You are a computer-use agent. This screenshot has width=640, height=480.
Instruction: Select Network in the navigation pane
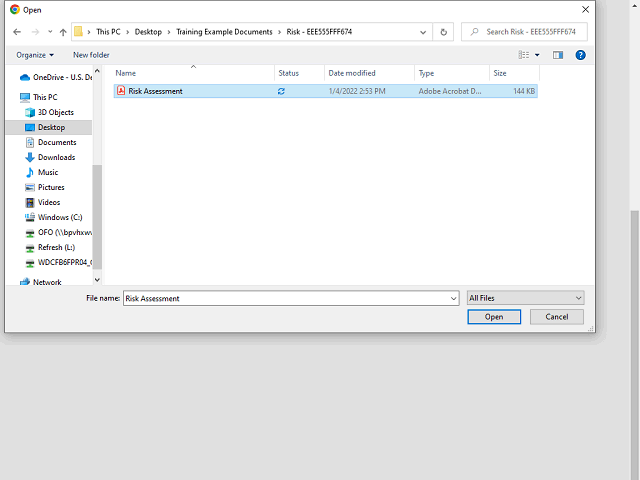[40, 282]
